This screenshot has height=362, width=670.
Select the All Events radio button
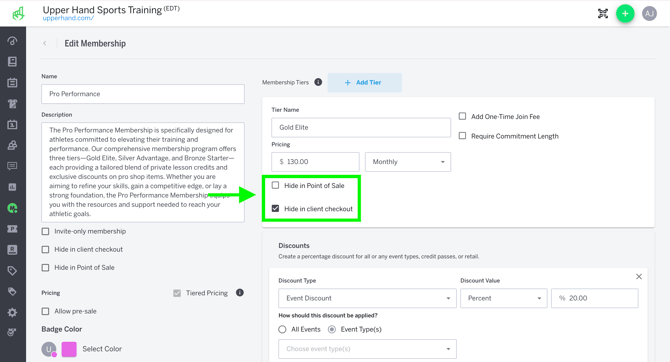tap(282, 330)
